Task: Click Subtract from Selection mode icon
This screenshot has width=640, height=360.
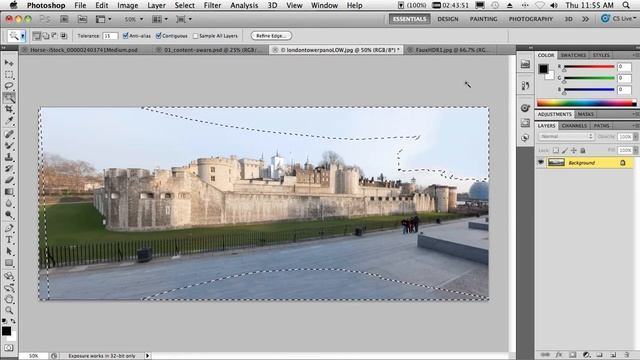Action: coord(55,36)
